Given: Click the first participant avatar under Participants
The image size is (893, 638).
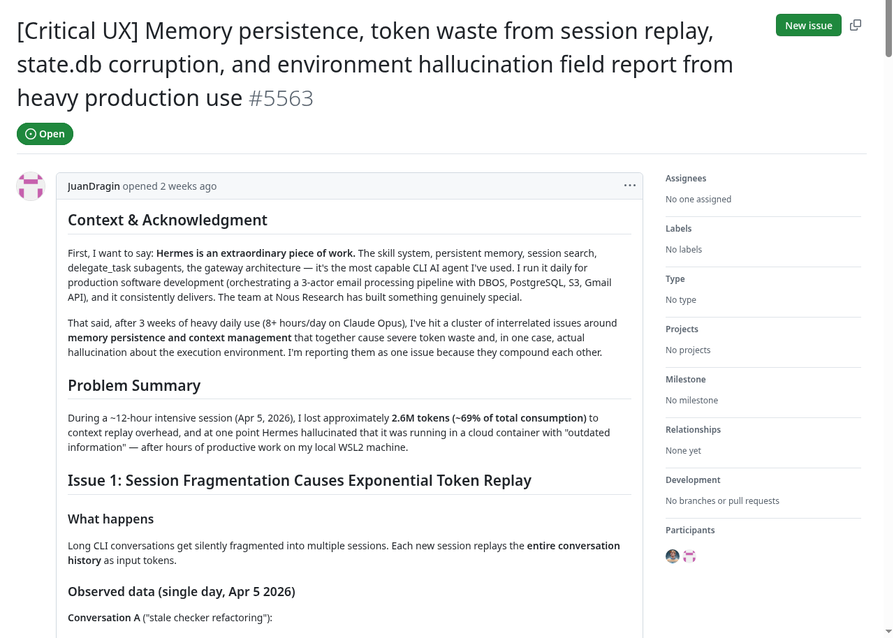Looking at the screenshot, I should (x=672, y=556).
